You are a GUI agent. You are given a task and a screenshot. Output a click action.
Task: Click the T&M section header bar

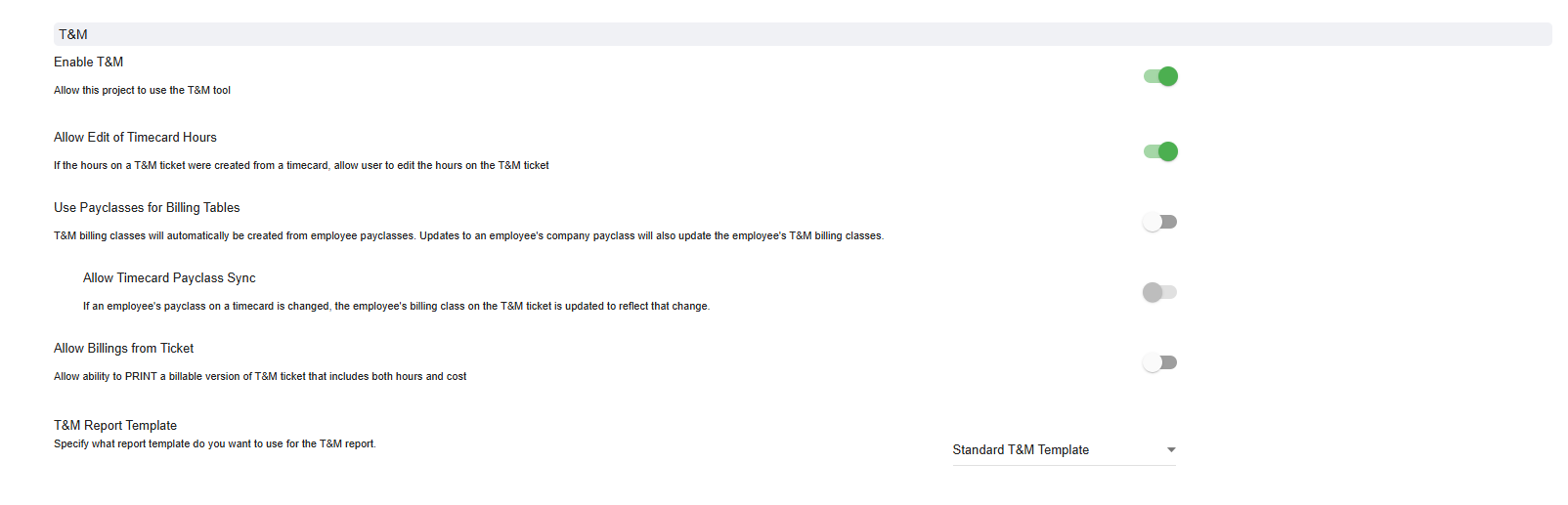[802, 34]
